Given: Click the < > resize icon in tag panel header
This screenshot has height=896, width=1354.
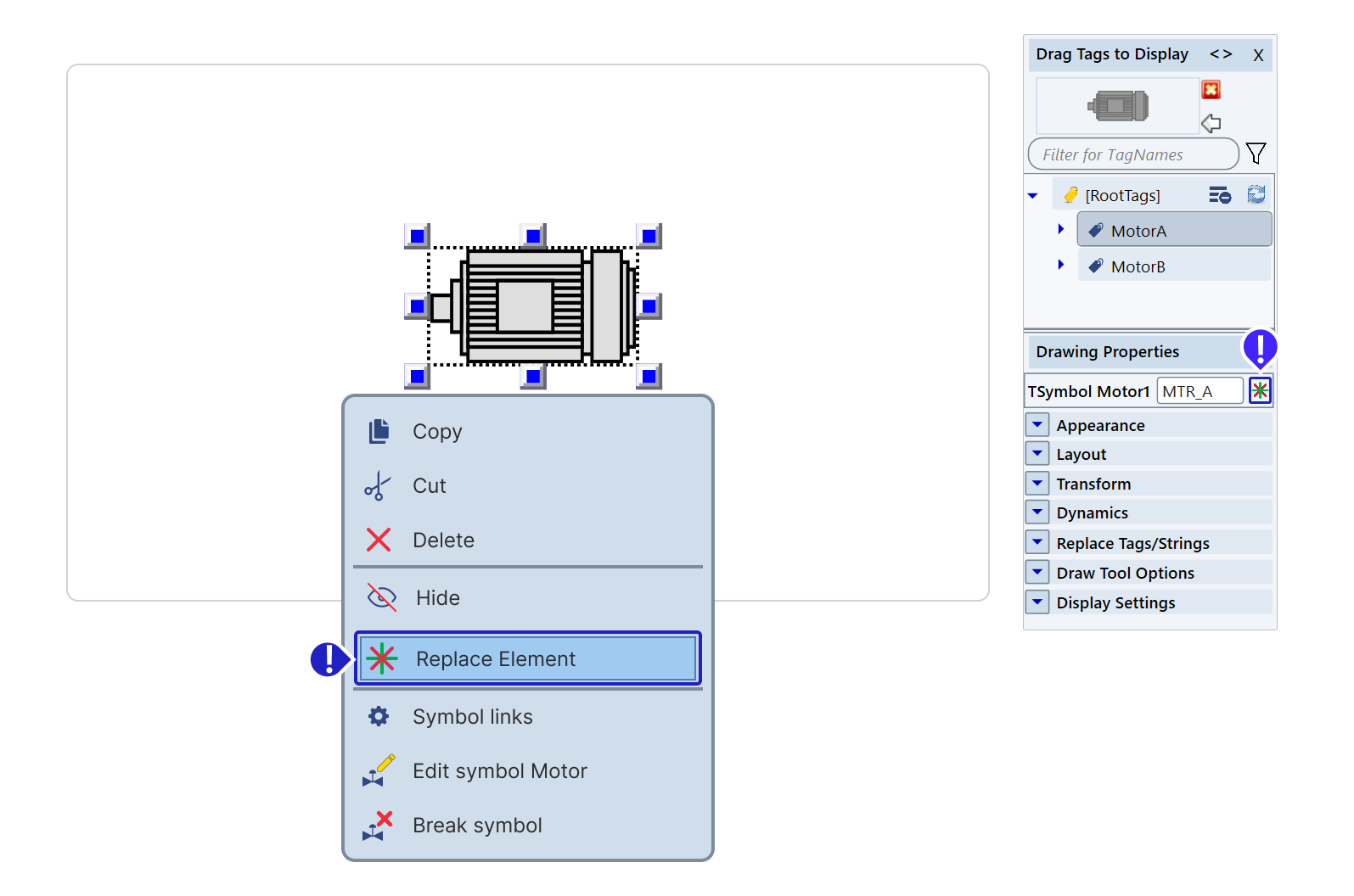Looking at the screenshot, I should (1221, 54).
